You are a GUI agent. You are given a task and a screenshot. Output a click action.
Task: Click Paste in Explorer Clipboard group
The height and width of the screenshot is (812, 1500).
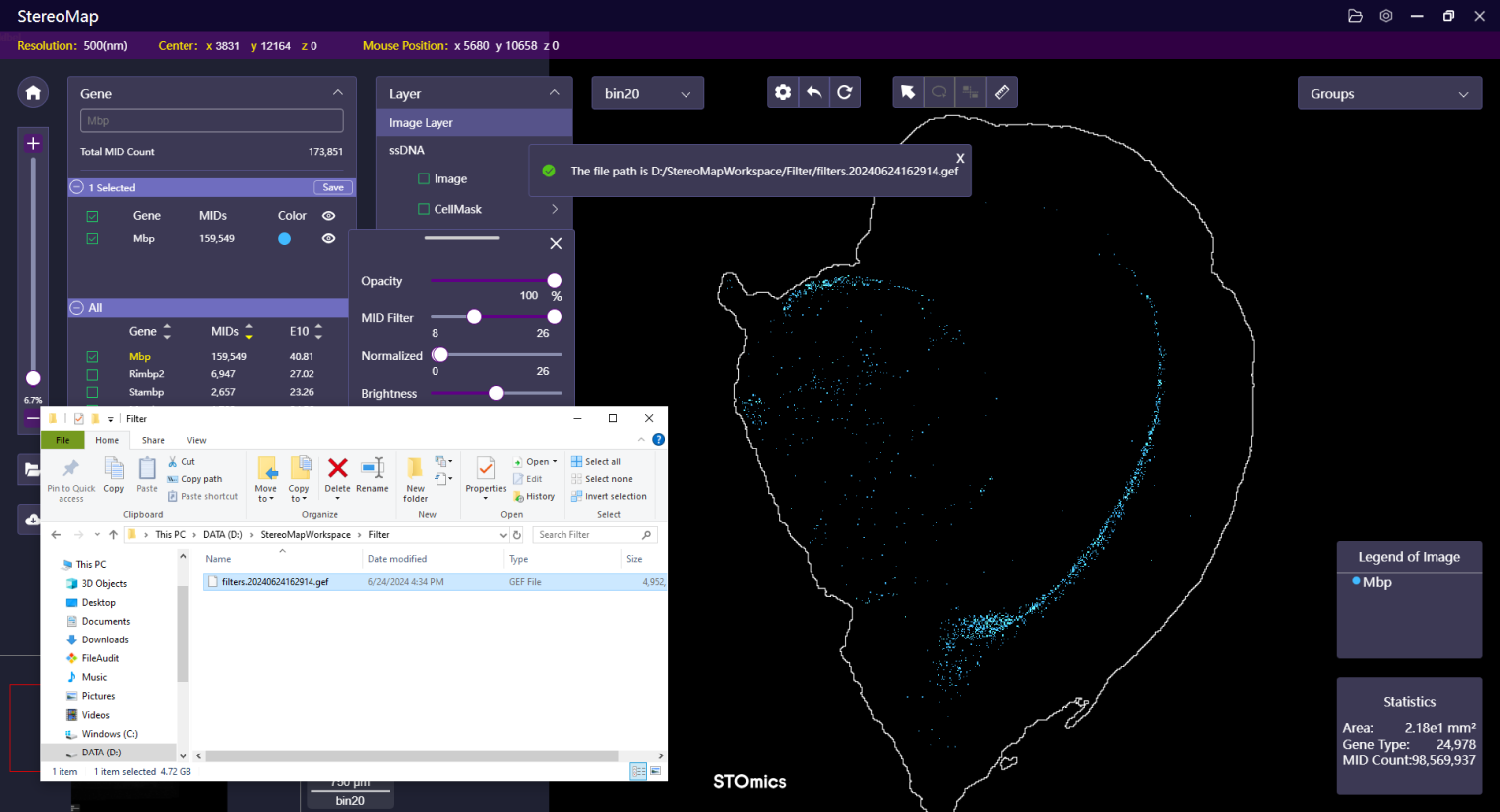coord(147,475)
